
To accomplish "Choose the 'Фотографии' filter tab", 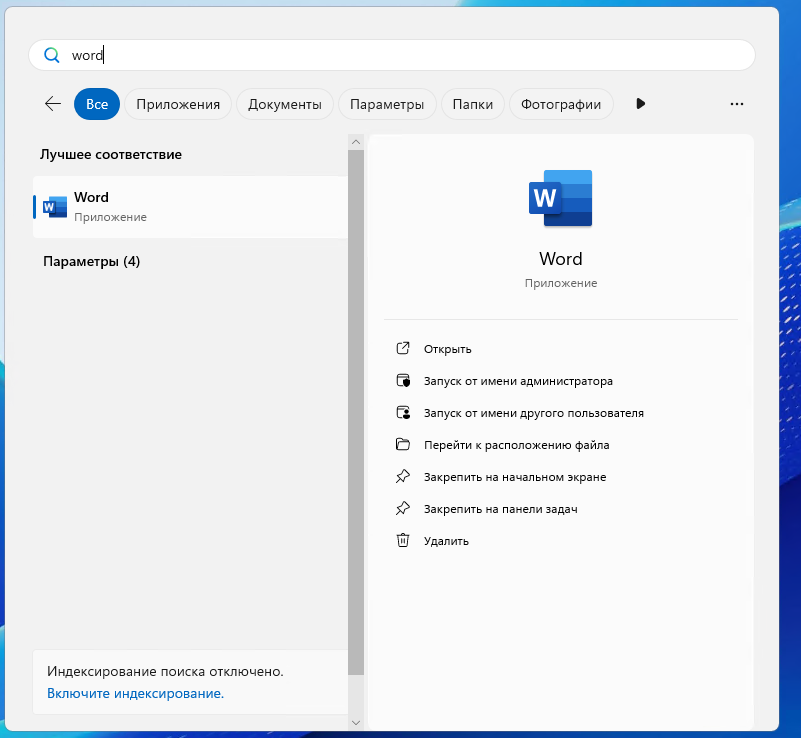I will pyautogui.click(x=561, y=104).
